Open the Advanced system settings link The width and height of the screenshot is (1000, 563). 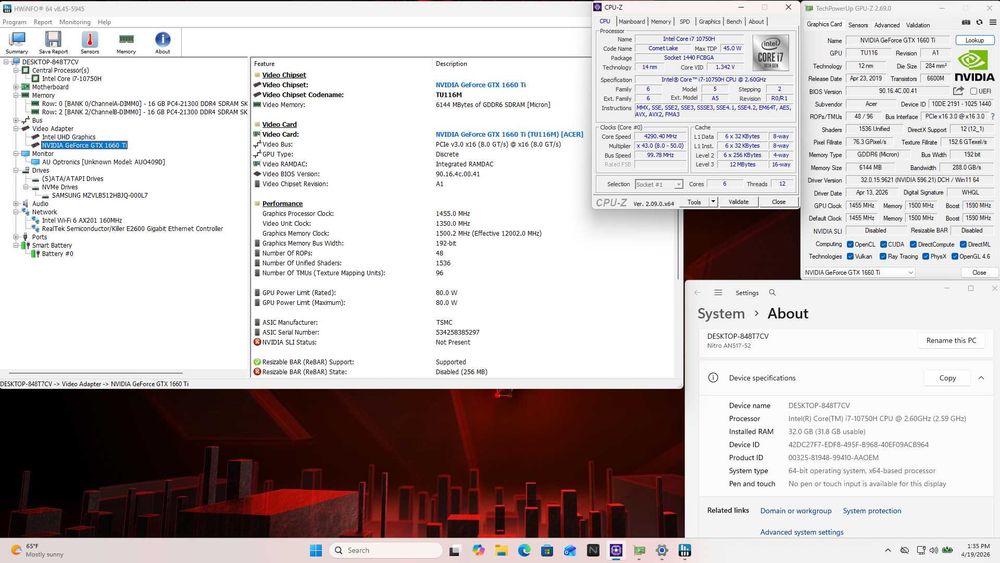(802, 532)
